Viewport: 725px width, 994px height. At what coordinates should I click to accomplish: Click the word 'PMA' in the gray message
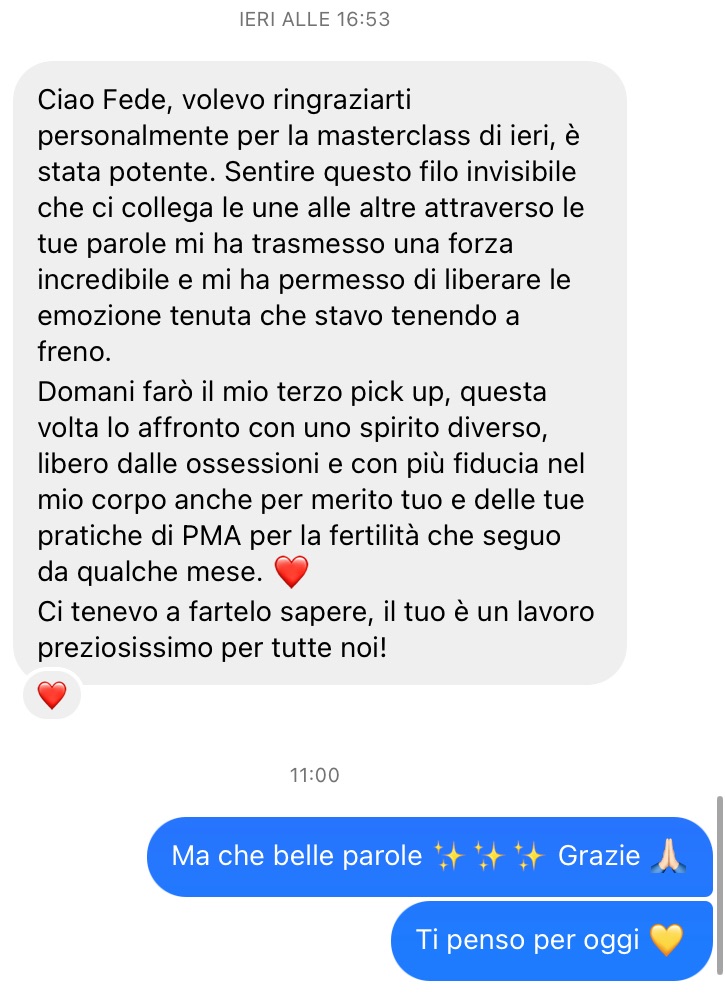point(212,536)
